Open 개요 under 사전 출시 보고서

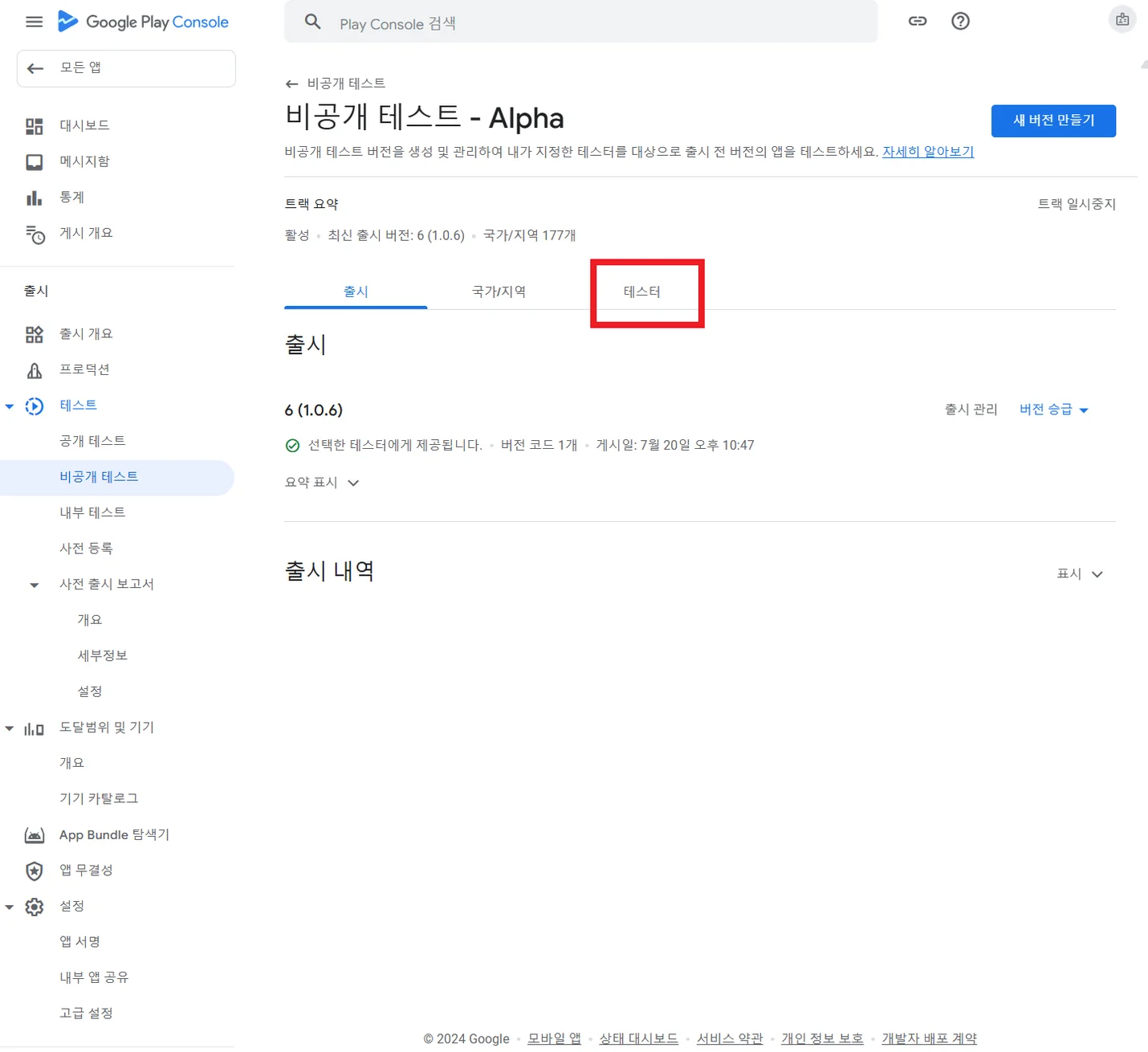(x=90, y=620)
